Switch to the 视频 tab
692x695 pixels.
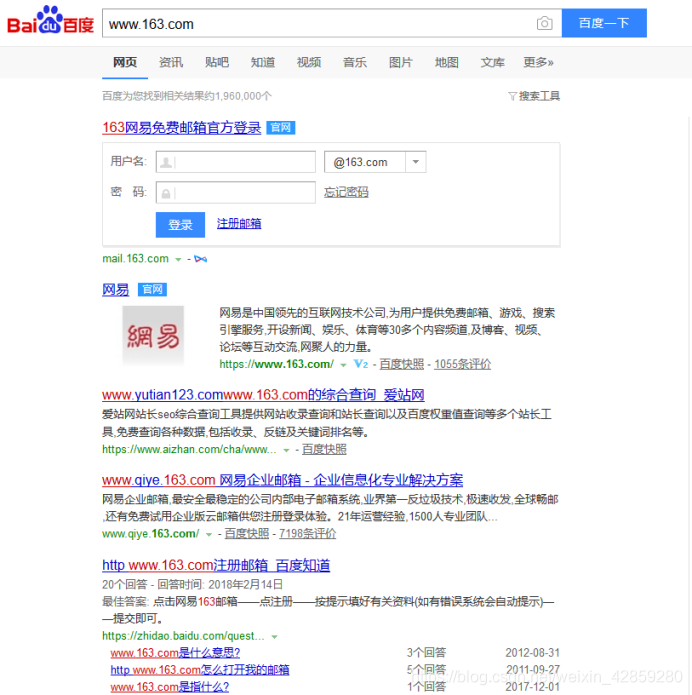click(309, 62)
